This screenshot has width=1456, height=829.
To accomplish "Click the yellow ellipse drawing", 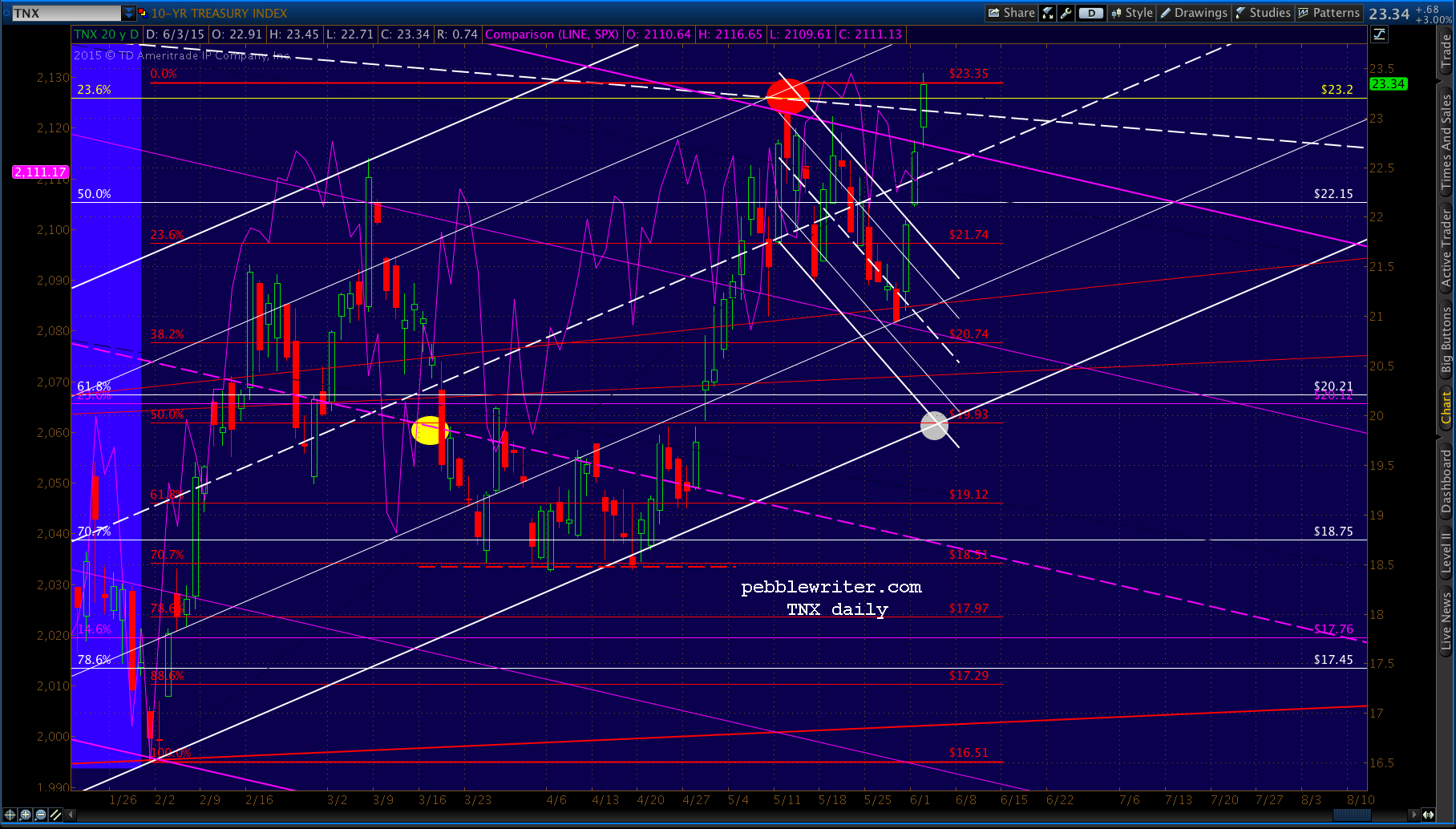I will pos(429,431).
